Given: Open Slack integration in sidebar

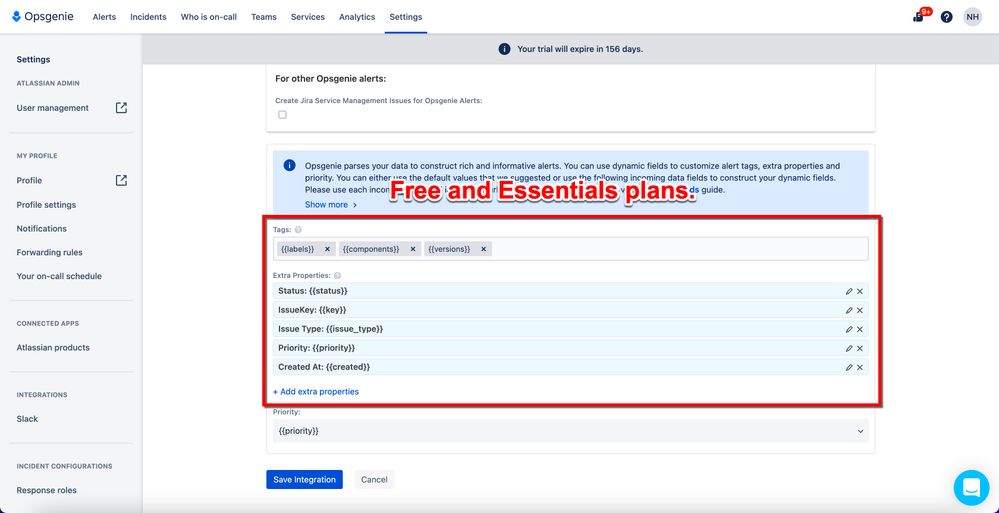Looking at the screenshot, I should (27, 419).
